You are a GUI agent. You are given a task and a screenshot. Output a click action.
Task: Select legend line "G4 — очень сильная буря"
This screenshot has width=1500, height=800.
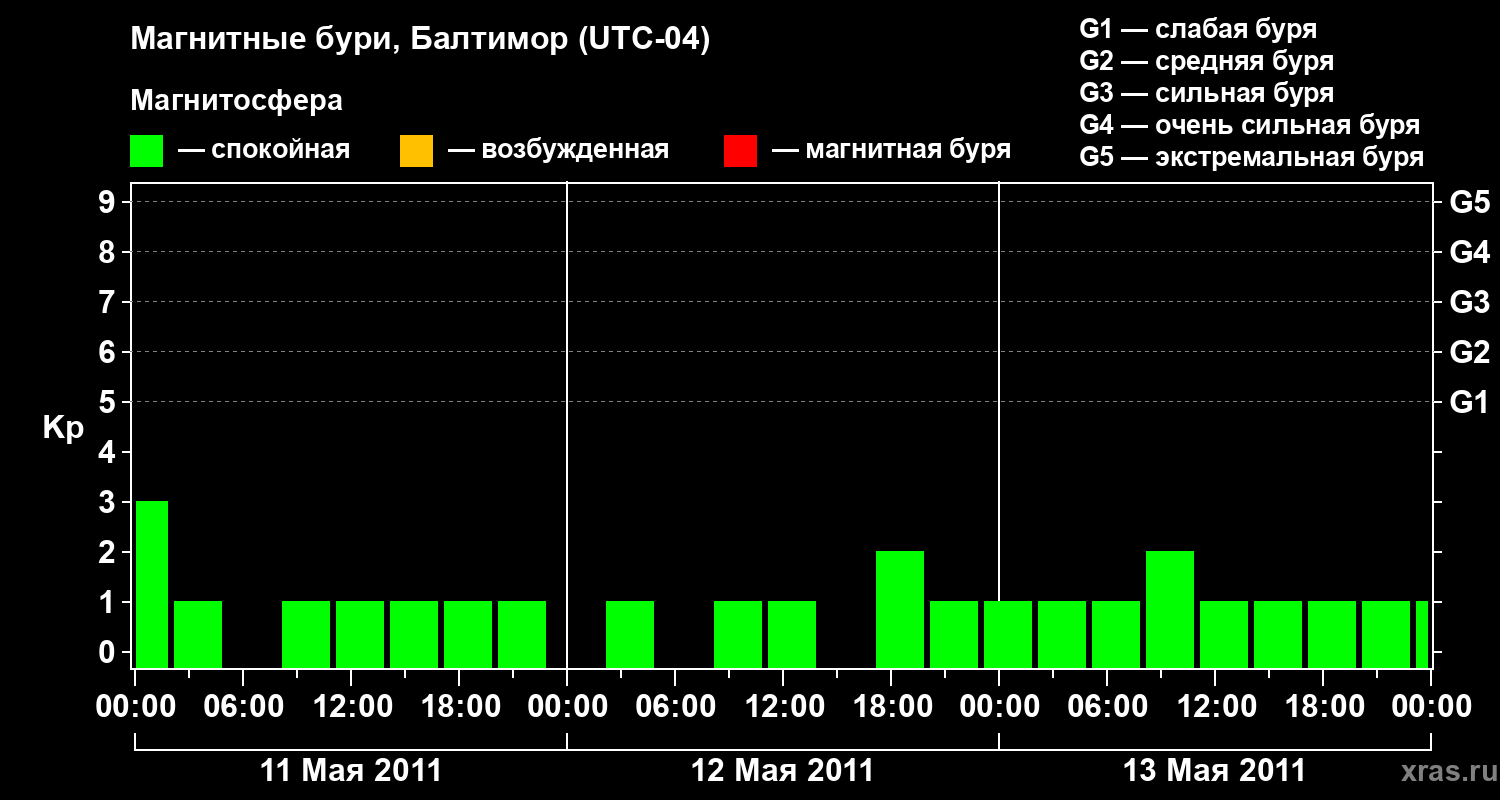coord(1249,125)
